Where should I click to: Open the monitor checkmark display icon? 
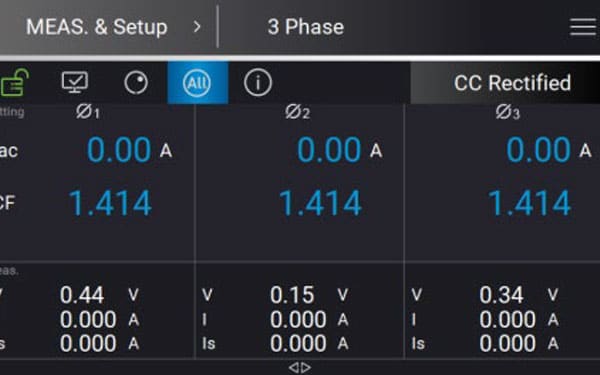75,82
